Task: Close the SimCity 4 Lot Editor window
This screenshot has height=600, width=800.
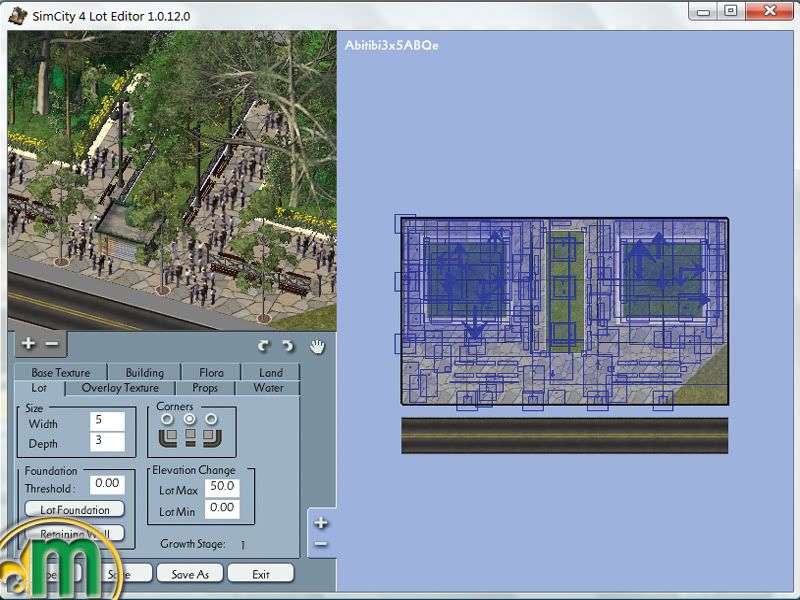Action: pos(770,11)
